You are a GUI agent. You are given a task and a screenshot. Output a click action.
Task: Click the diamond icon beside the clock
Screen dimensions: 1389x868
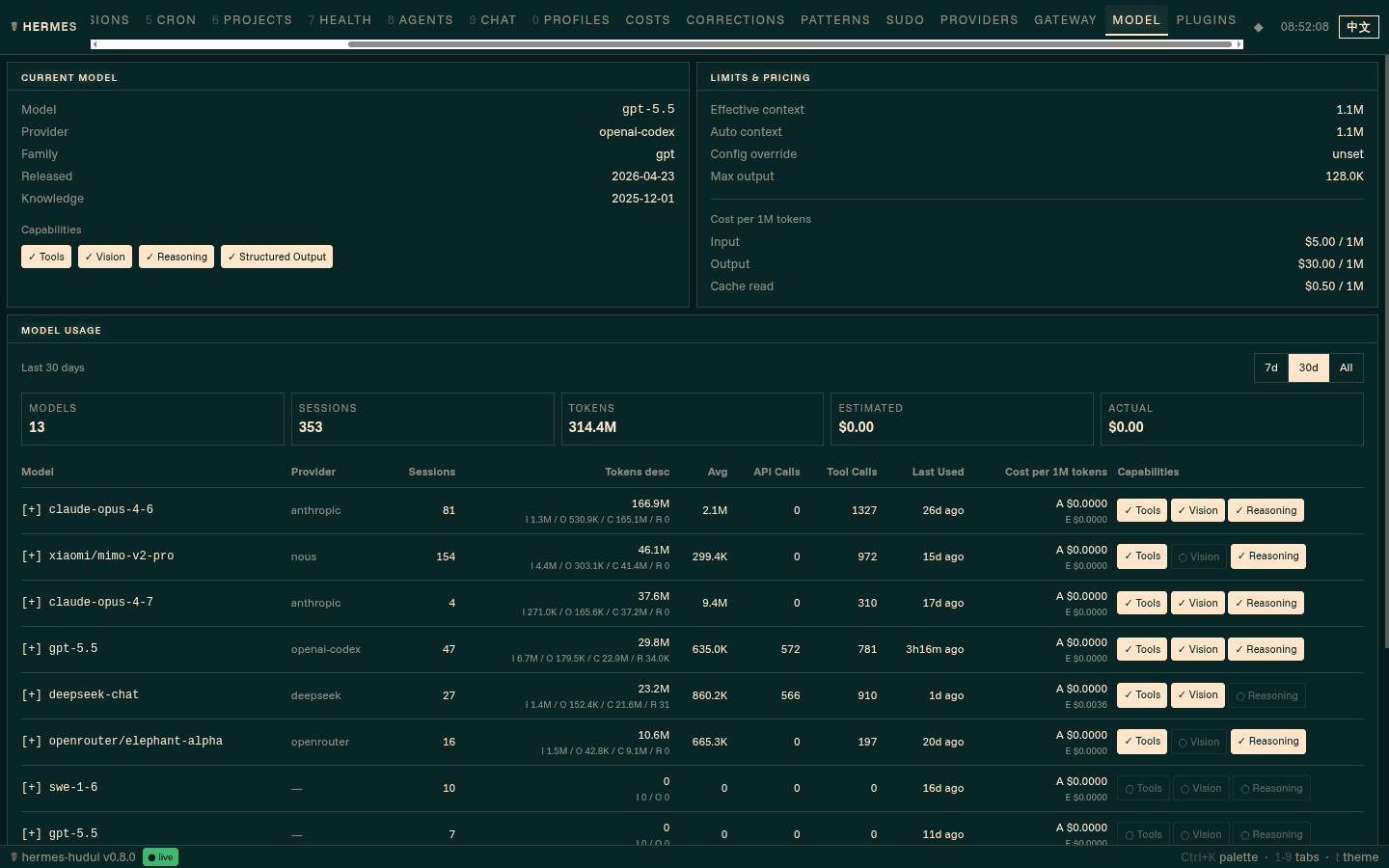click(1258, 27)
